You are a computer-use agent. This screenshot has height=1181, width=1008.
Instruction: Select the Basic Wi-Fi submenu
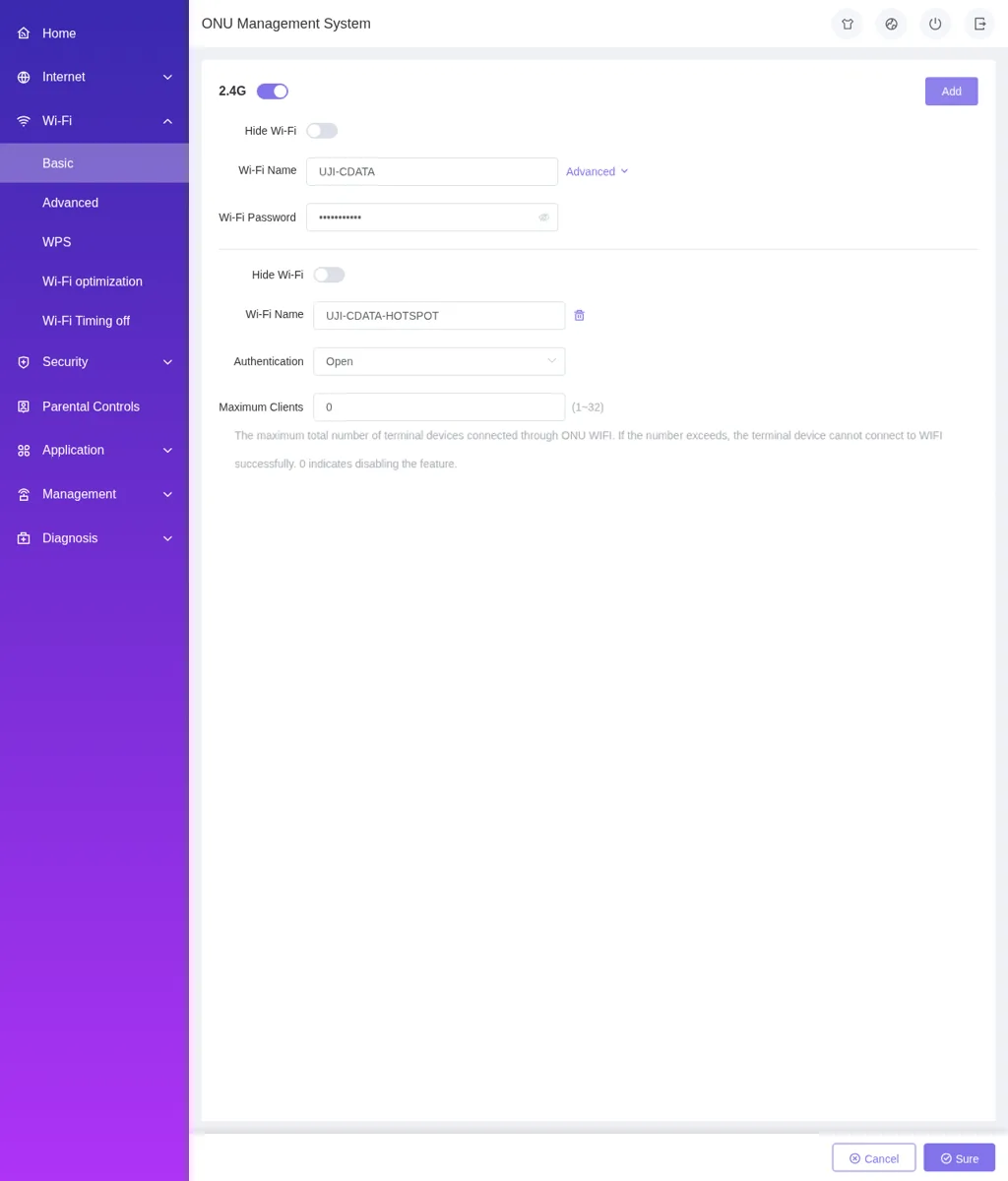tap(94, 163)
